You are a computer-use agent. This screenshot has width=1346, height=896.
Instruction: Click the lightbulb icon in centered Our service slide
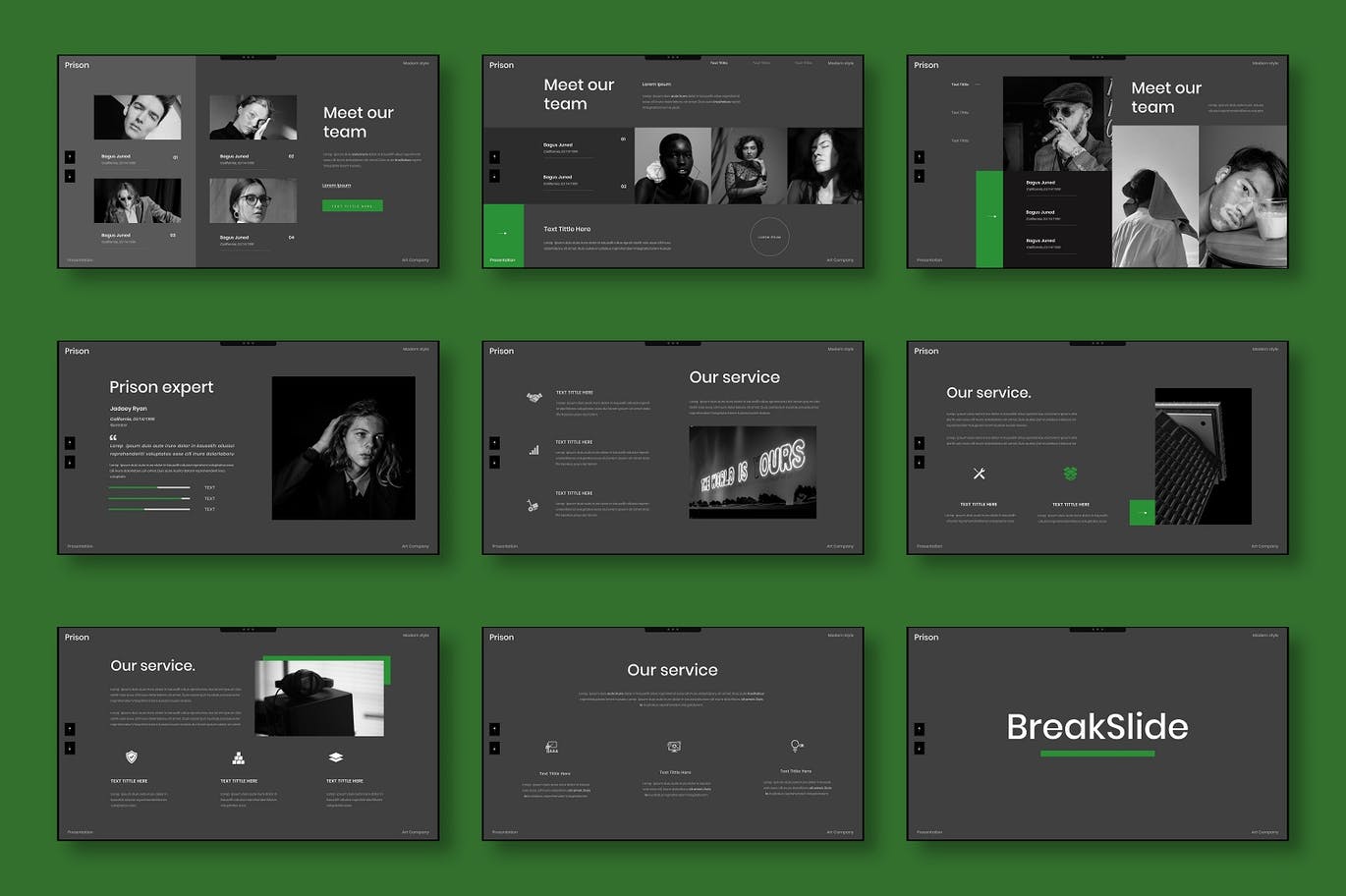coord(796,747)
